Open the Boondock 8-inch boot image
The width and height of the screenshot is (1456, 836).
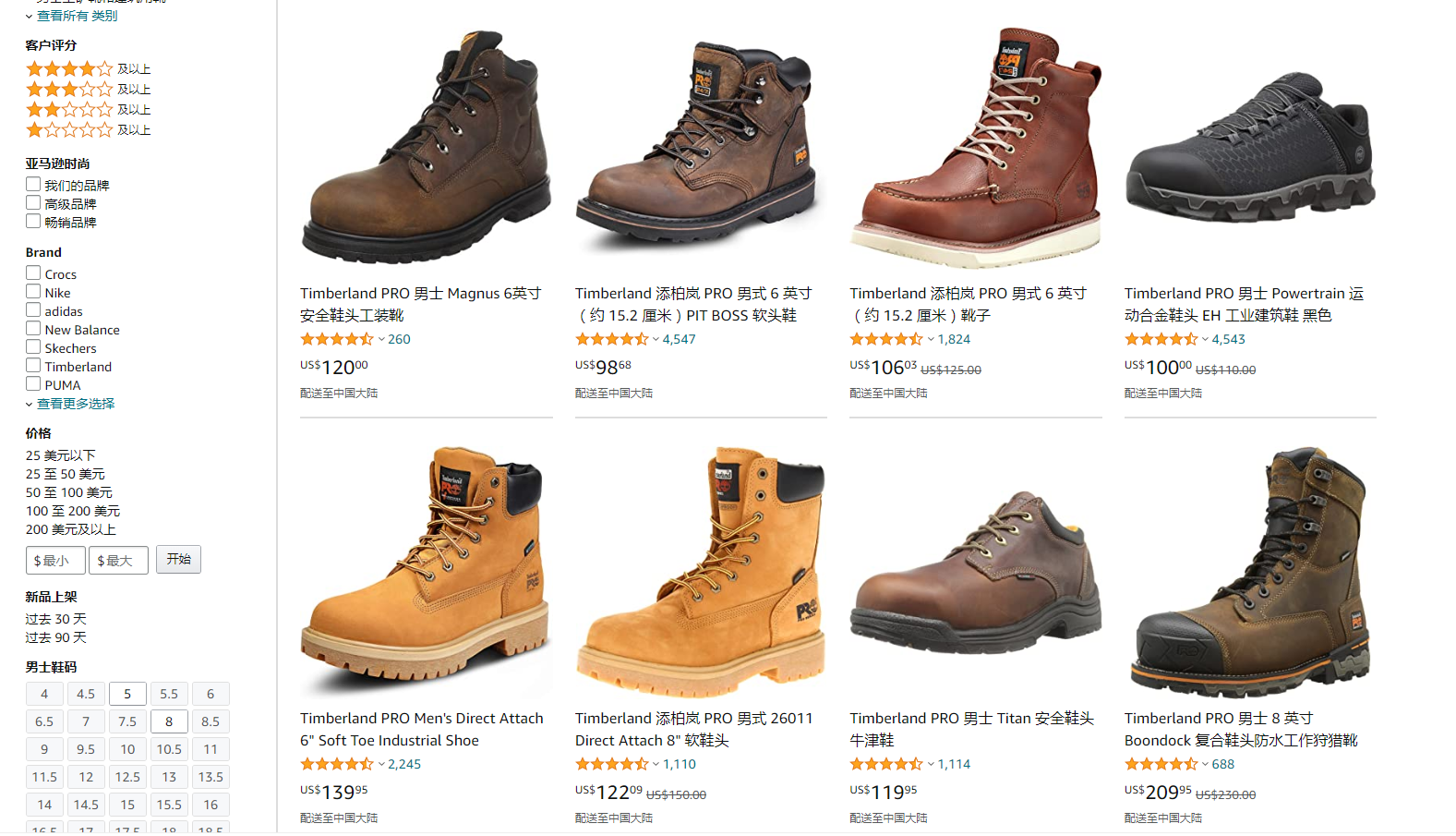click(x=1250, y=572)
